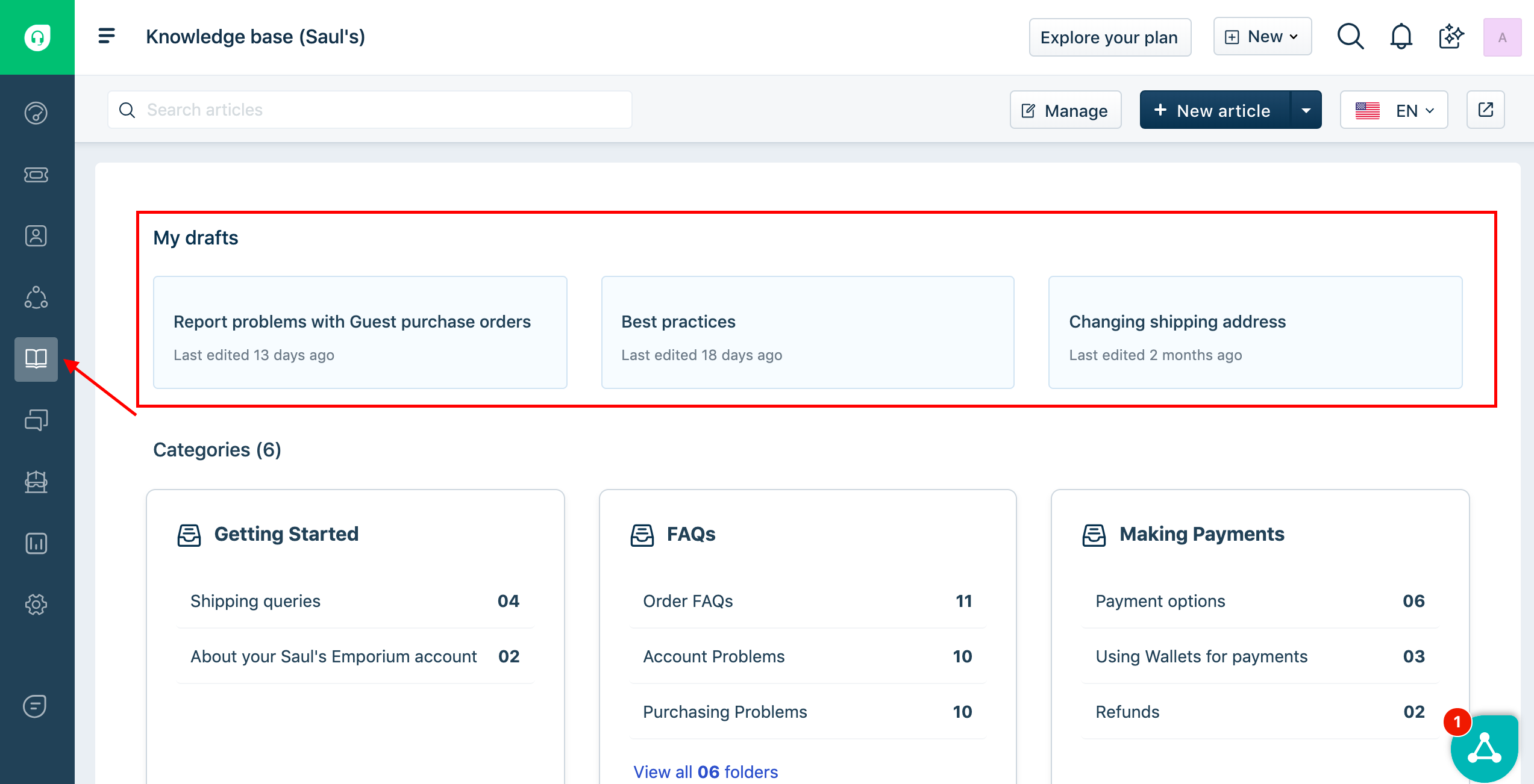Open knowledge base in new window icon
The image size is (1534, 784).
[x=1485, y=110]
